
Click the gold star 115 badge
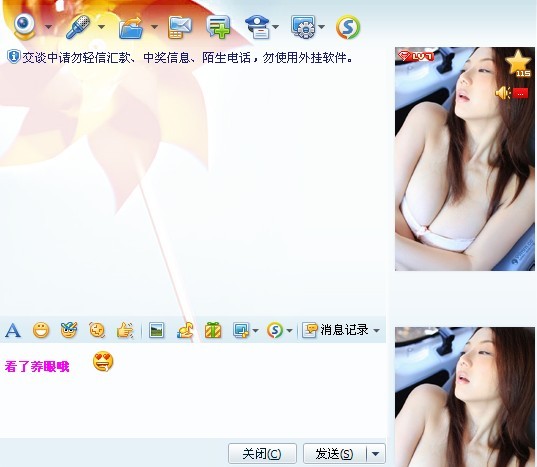pos(519,64)
